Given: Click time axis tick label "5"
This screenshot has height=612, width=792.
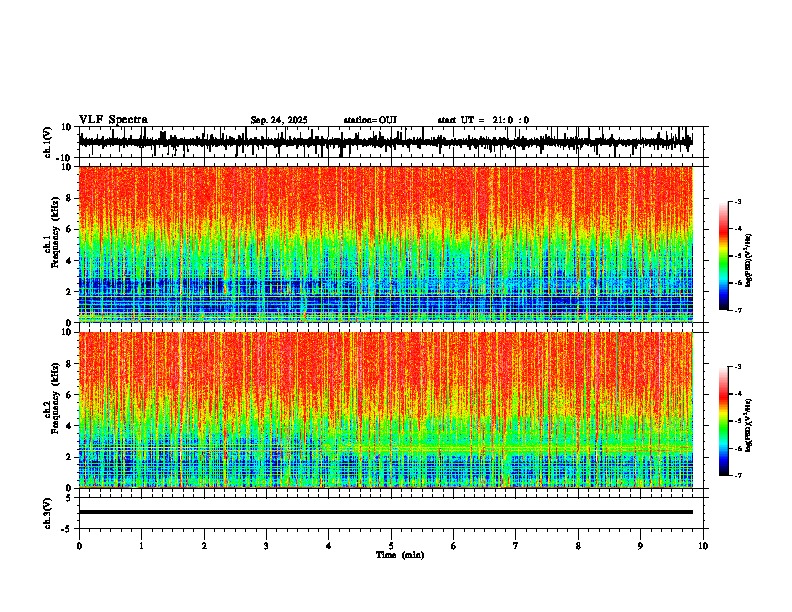Looking at the screenshot, I should coord(391,546).
